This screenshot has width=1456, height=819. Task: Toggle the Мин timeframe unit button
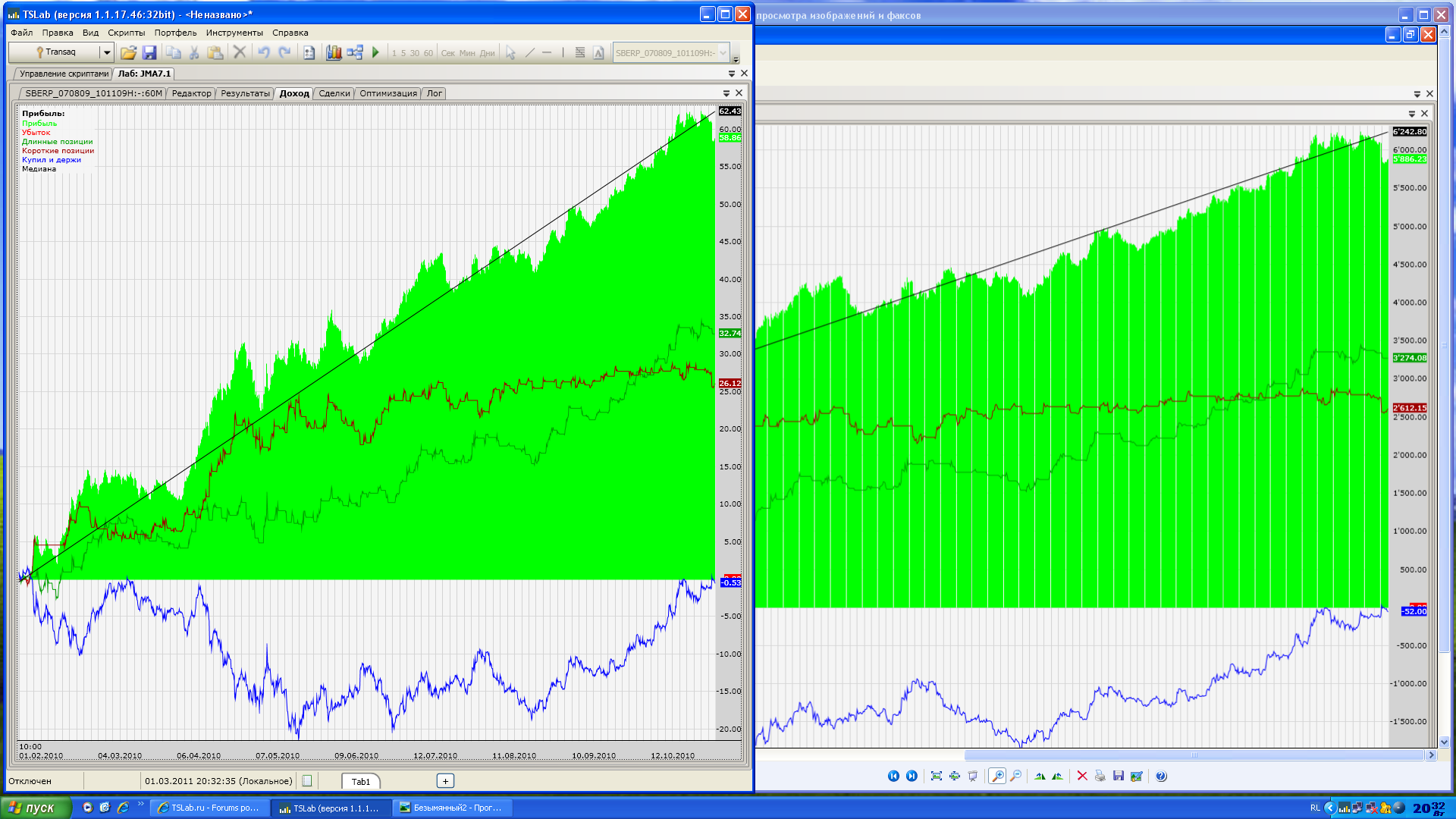[467, 53]
